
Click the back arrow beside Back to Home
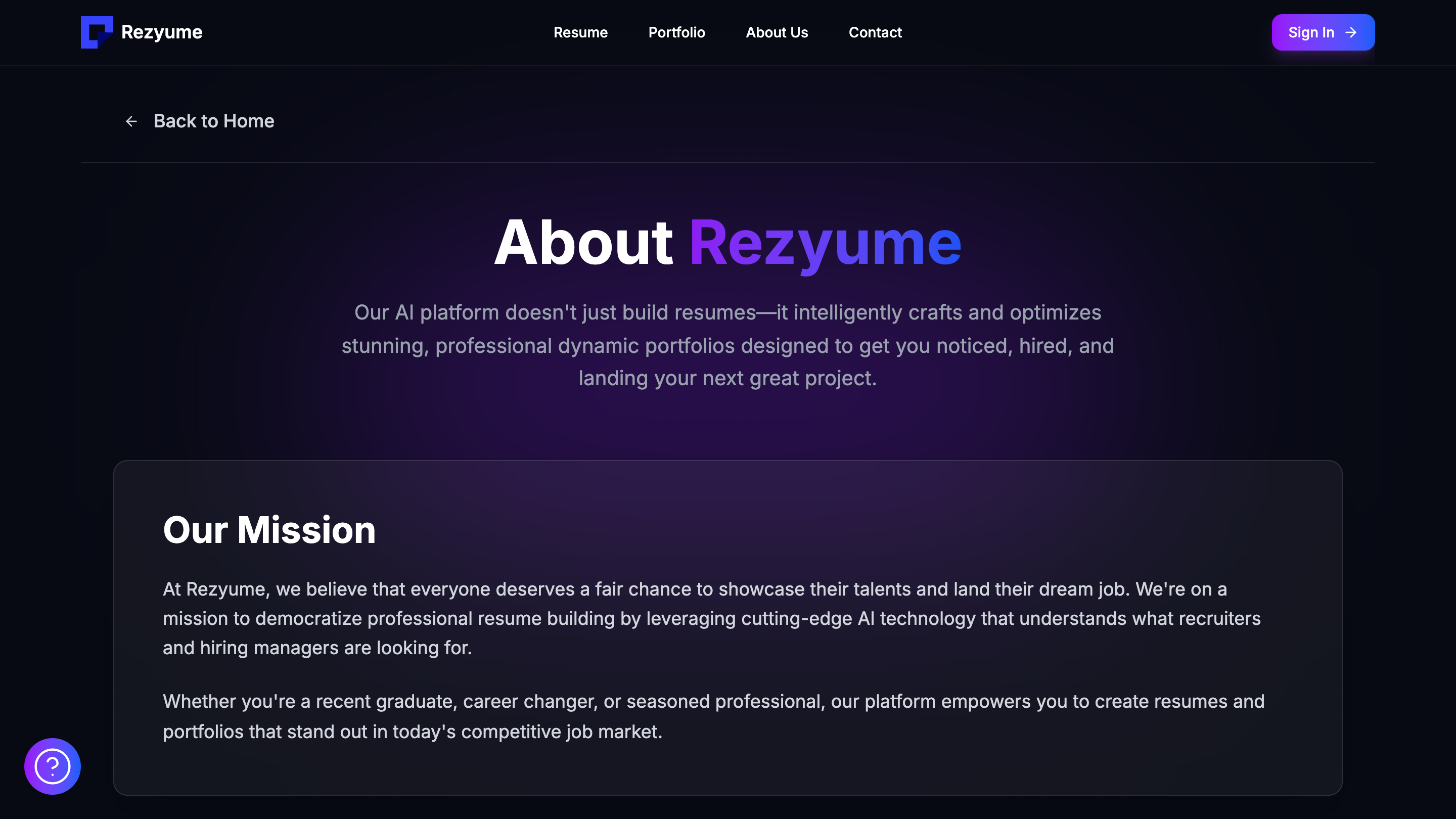(x=131, y=121)
